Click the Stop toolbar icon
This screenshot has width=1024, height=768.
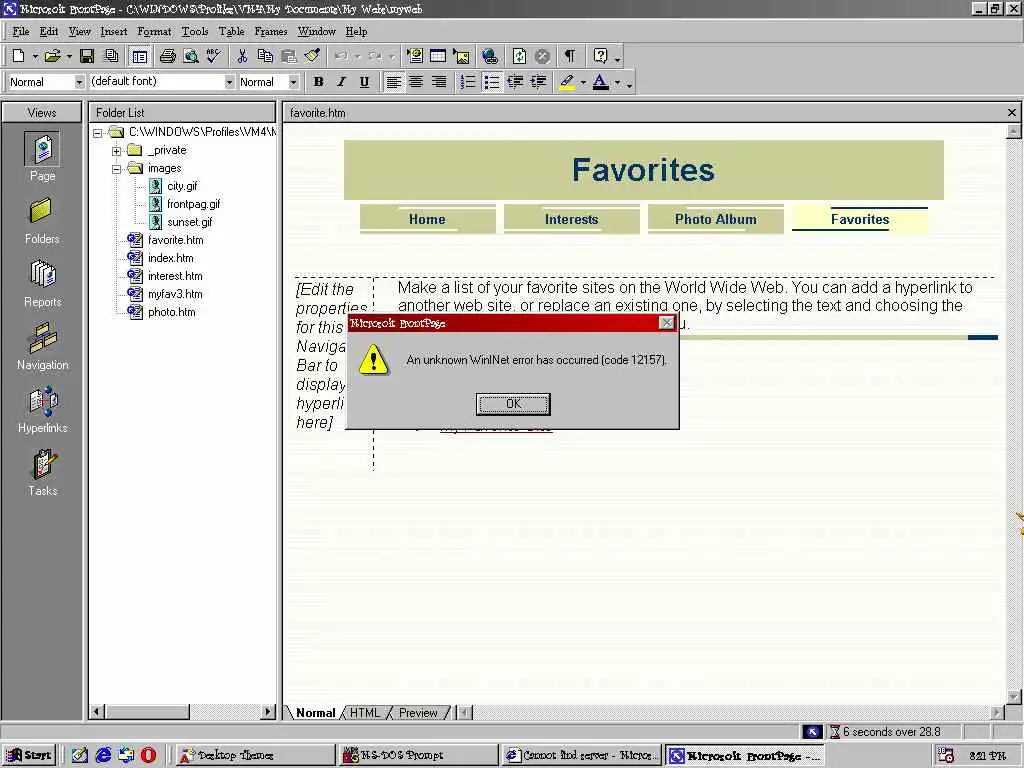pyautogui.click(x=542, y=56)
